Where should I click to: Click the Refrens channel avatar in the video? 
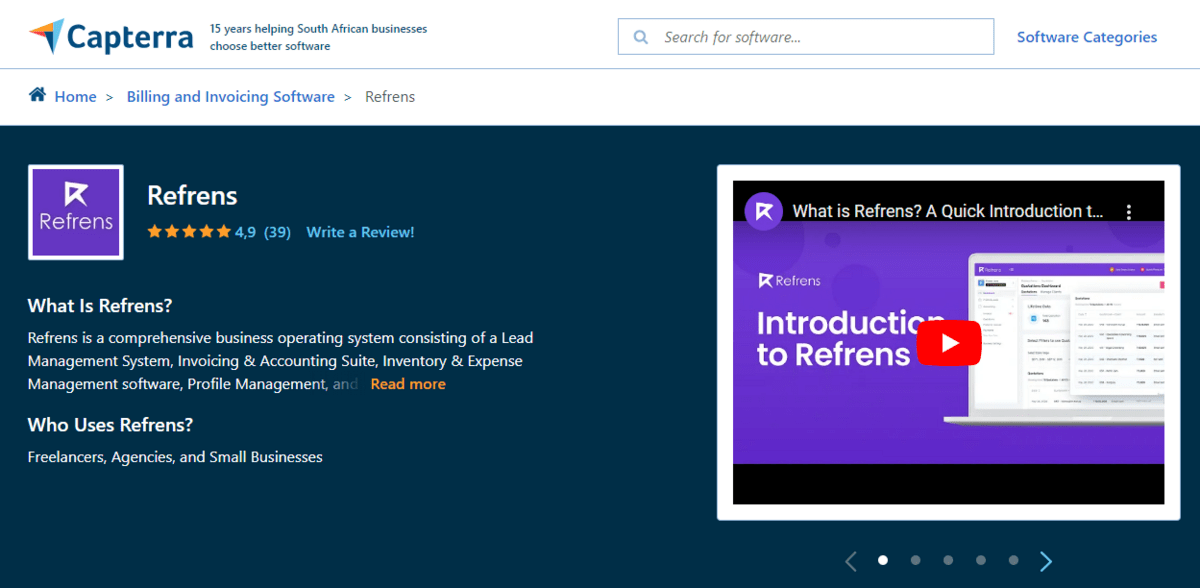pyautogui.click(x=762, y=211)
